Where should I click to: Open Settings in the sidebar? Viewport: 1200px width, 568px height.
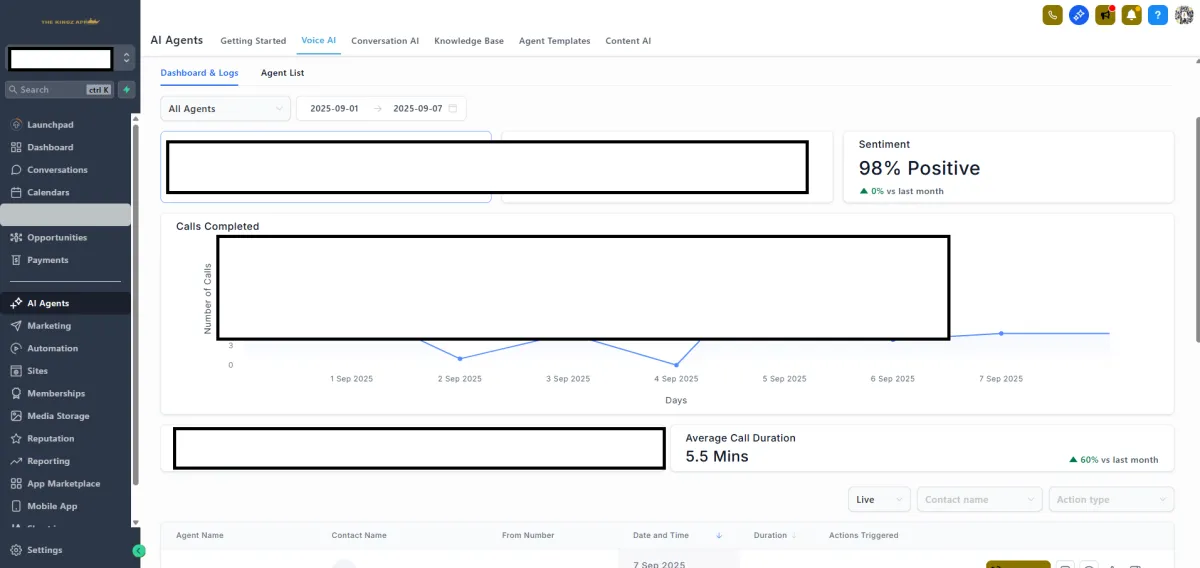tap(44, 550)
